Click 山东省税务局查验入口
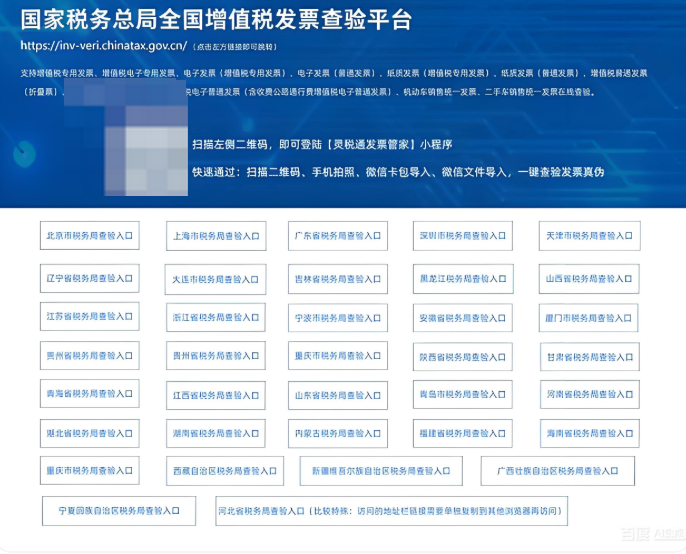 [x=338, y=396]
